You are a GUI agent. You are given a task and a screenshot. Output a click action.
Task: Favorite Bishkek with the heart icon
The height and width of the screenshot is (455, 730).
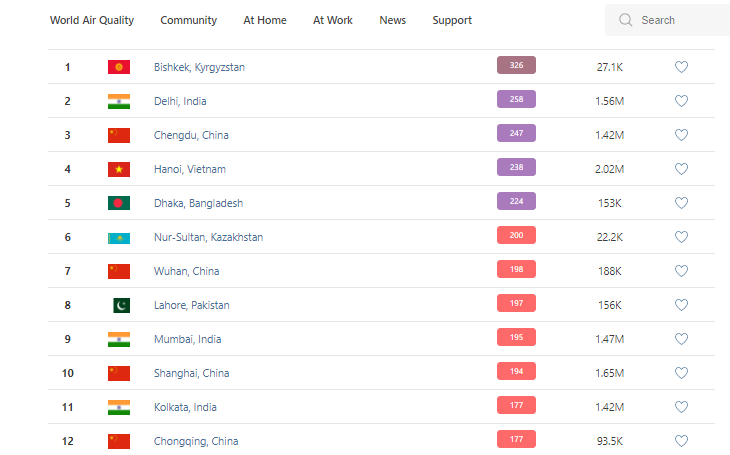click(681, 67)
